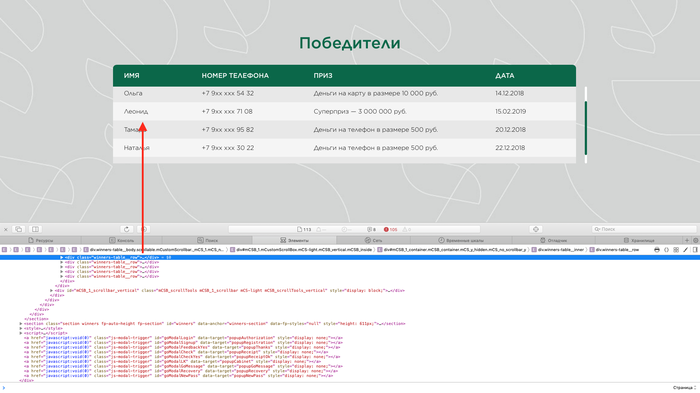Switch to the Сеть tab
700x393 pixels.
374,240
